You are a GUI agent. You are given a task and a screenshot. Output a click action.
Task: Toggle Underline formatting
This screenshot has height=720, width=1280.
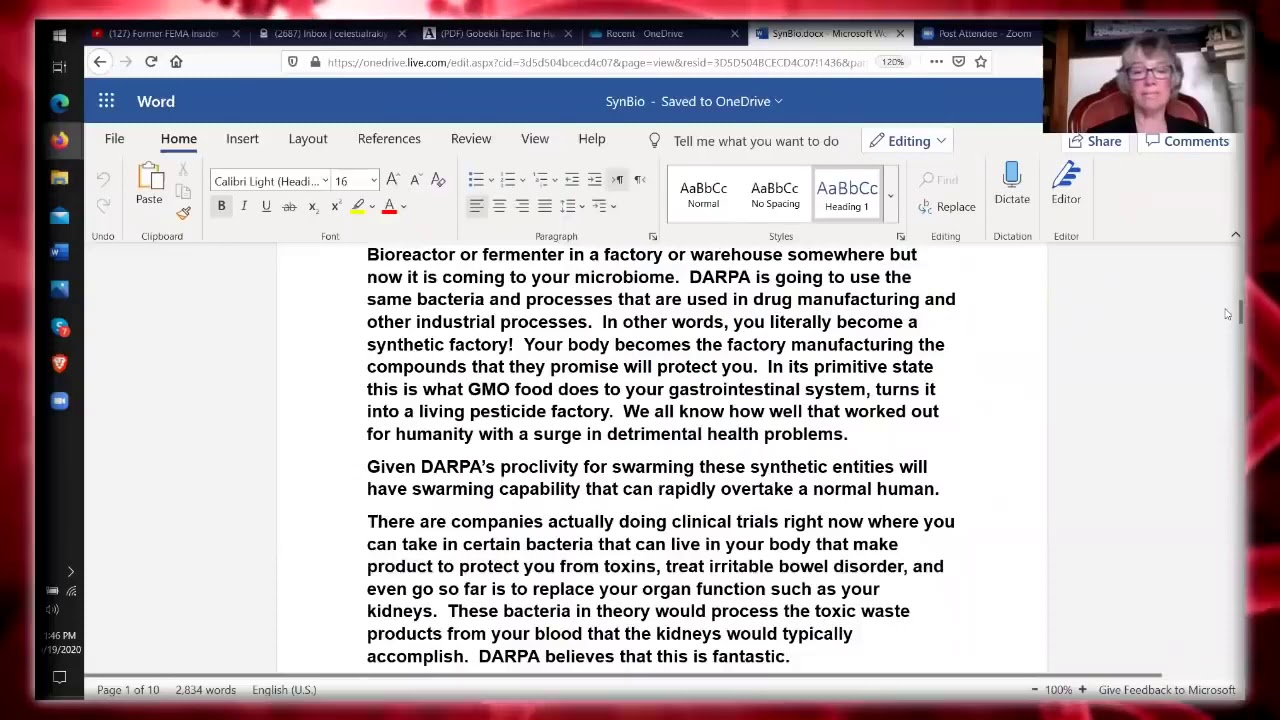pyautogui.click(x=266, y=206)
